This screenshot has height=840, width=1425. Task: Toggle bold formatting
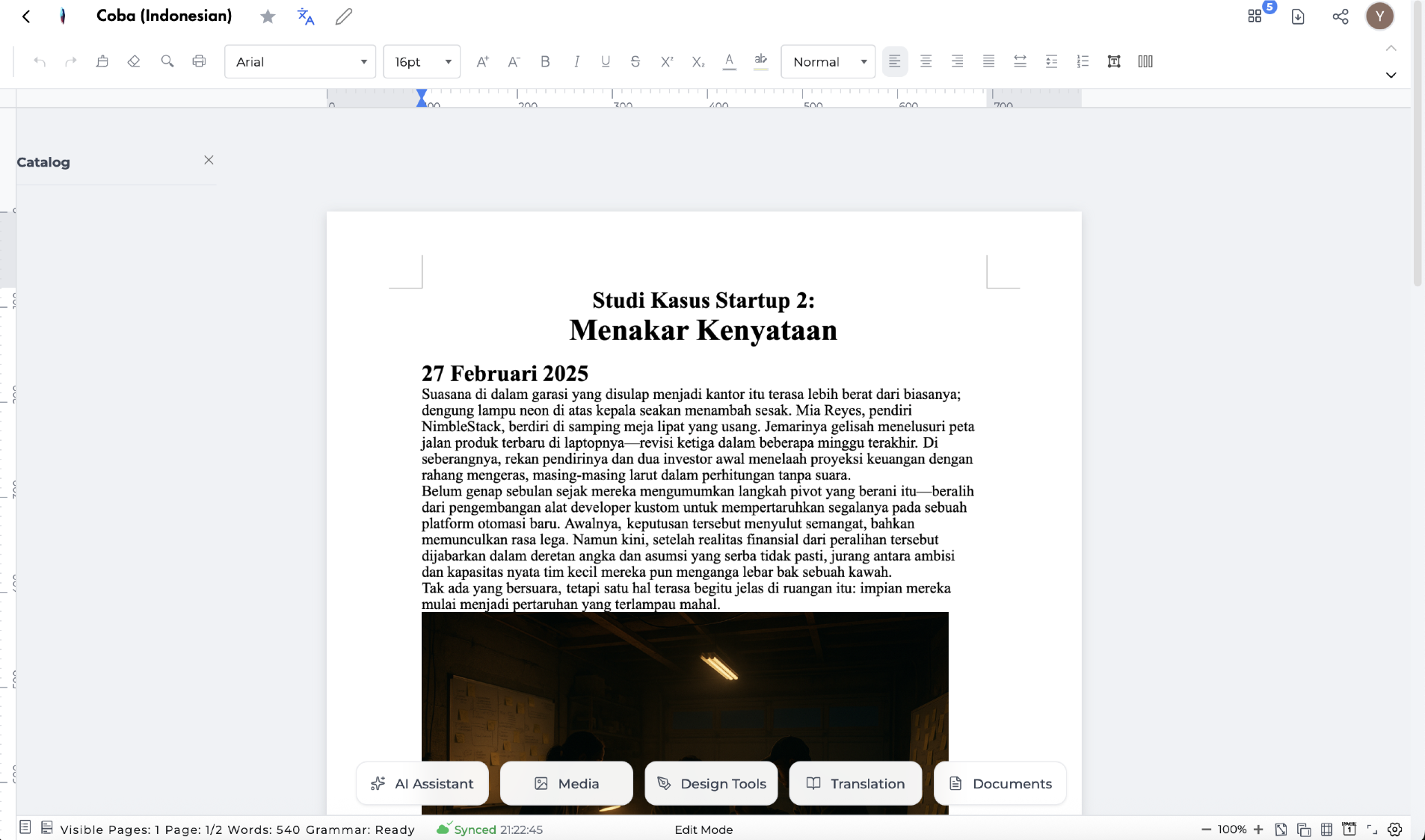[545, 61]
